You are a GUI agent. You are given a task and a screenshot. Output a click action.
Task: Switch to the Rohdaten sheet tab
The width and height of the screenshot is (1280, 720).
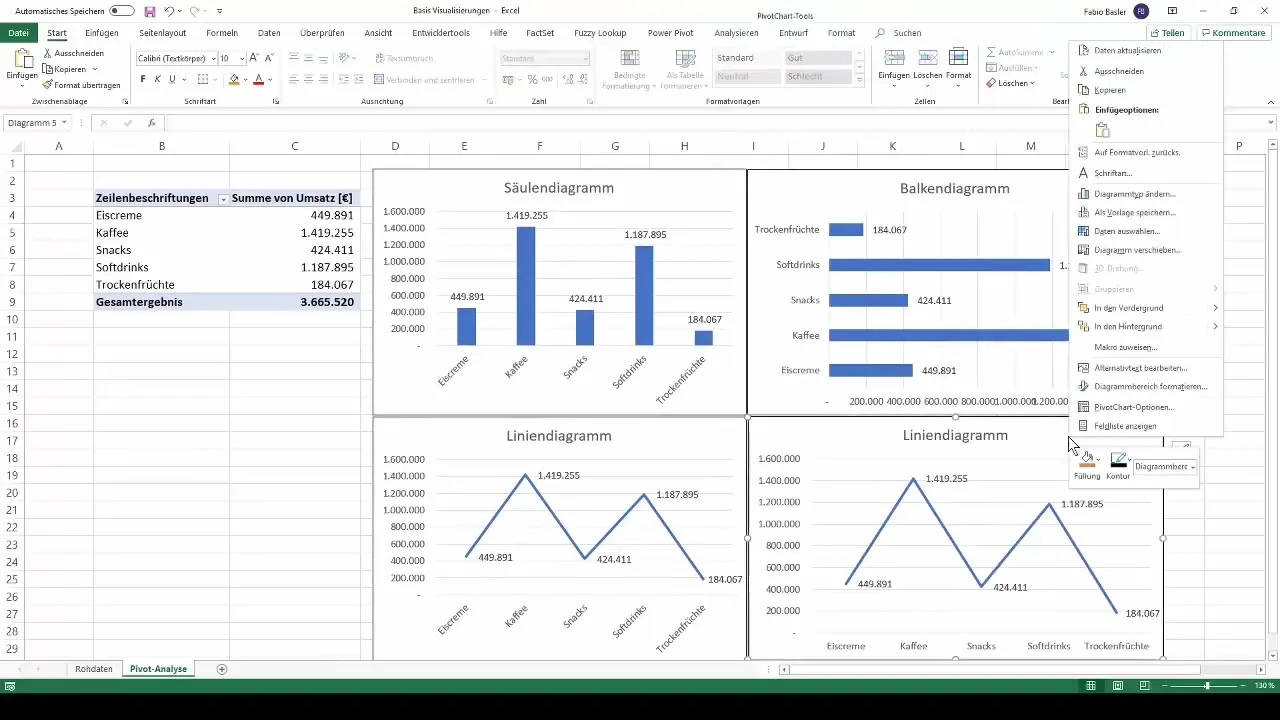[94, 669]
